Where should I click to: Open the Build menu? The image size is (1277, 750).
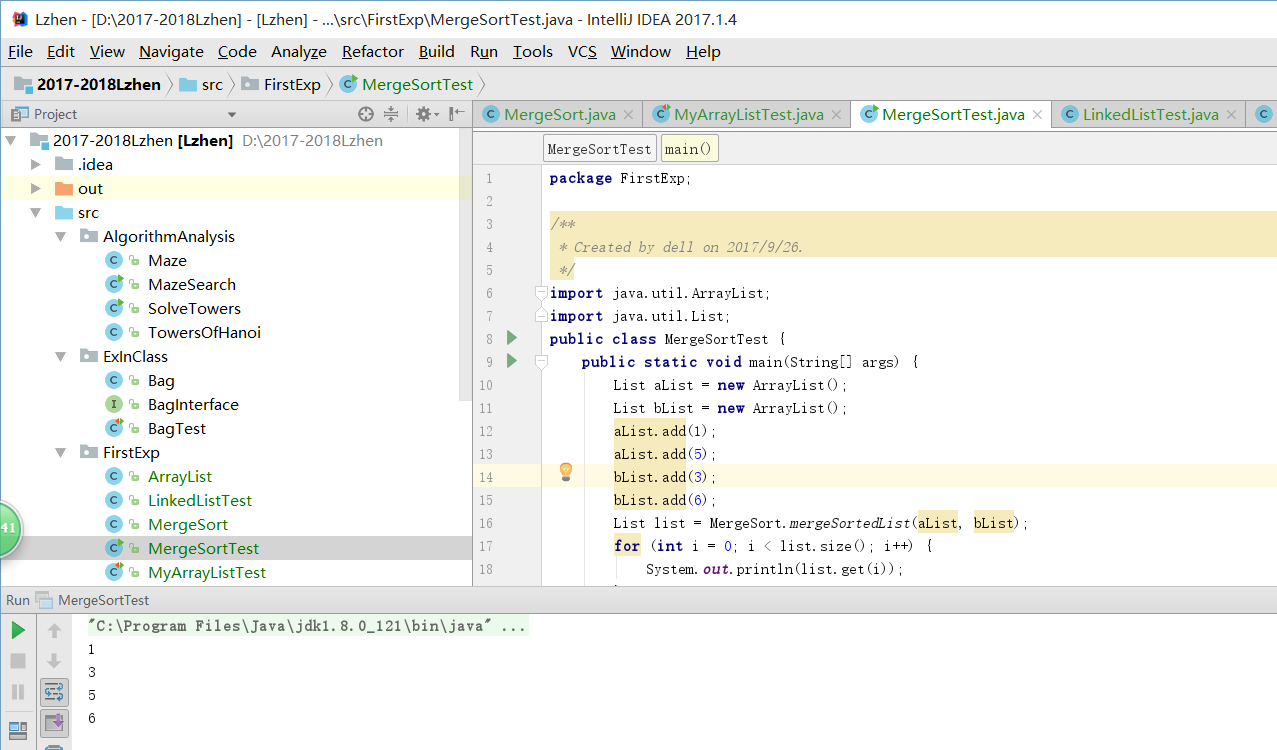click(436, 52)
